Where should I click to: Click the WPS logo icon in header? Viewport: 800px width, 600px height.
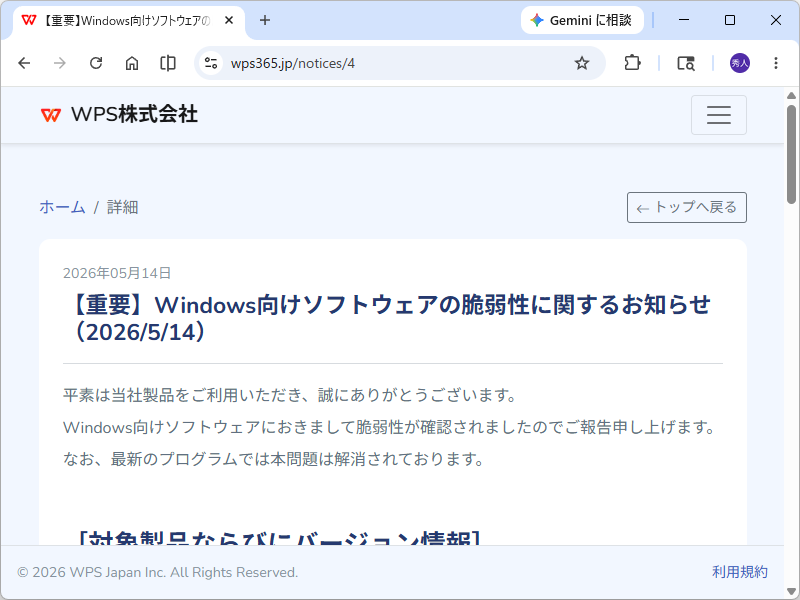51,115
